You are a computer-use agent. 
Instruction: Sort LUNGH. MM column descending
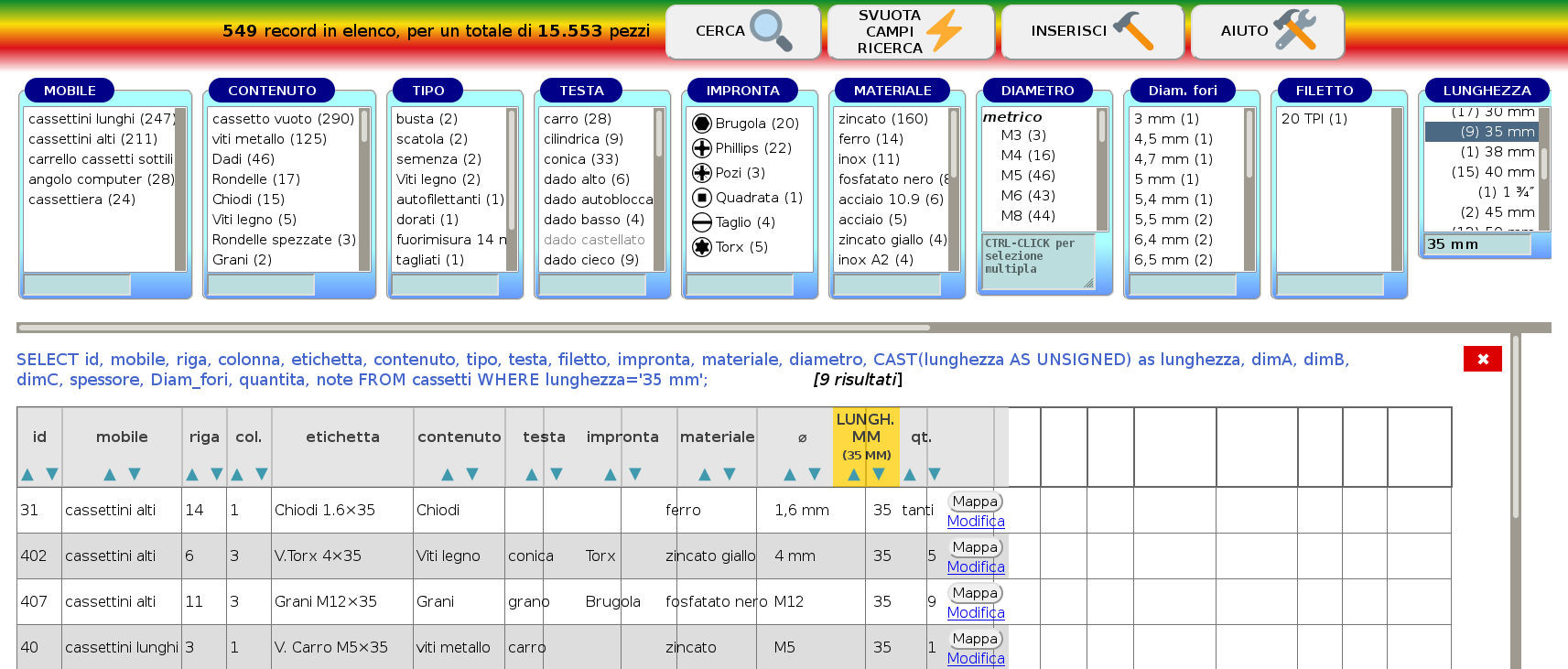pos(879,474)
